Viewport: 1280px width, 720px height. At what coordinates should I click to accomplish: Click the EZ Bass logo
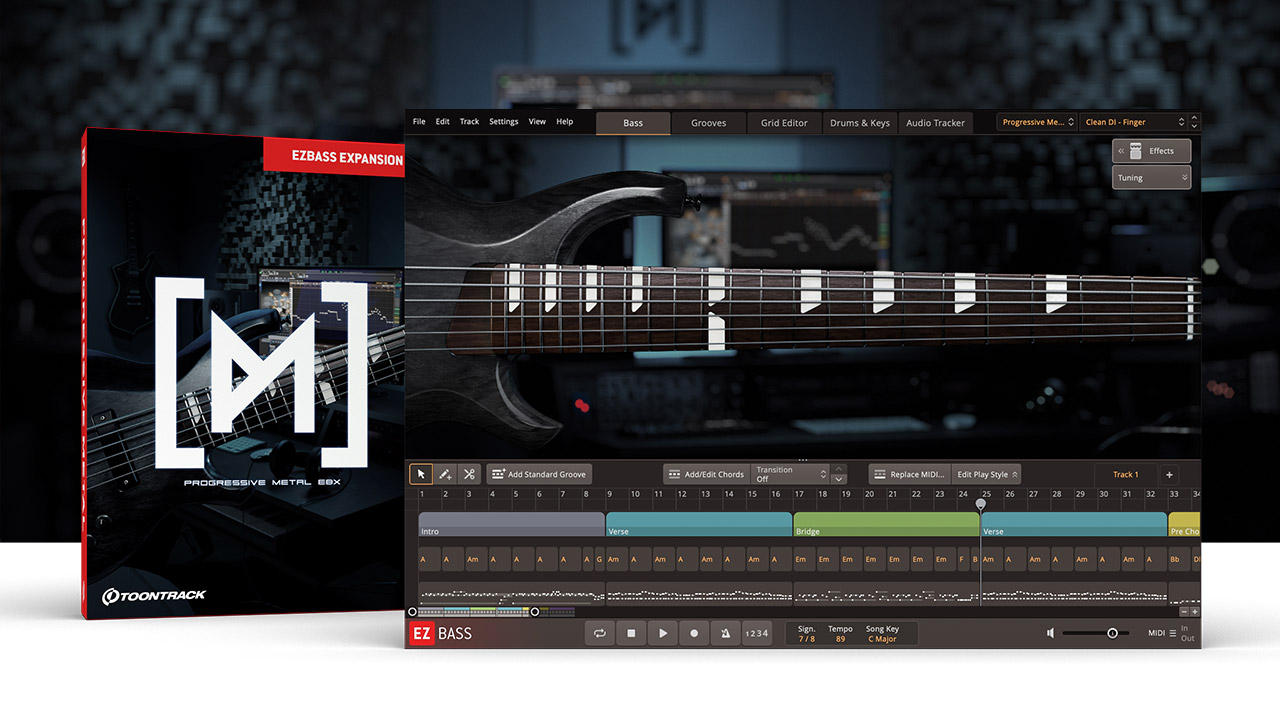pos(441,633)
